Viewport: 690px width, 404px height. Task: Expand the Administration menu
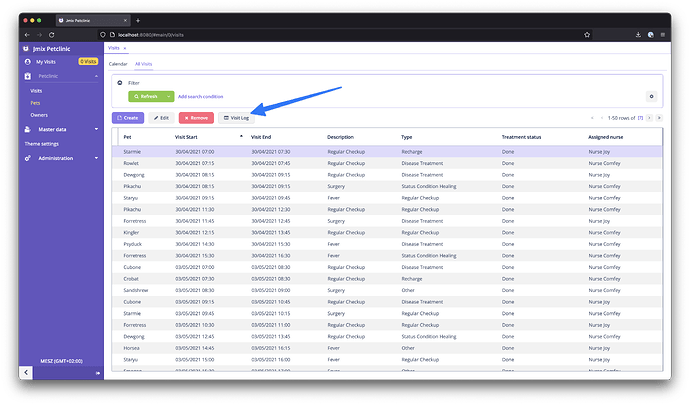tap(96, 158)
